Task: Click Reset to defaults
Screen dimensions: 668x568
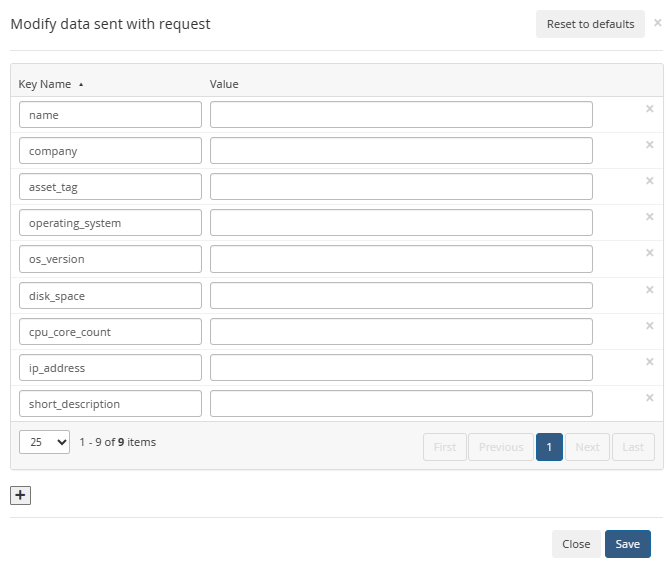Action: [590, 24]
